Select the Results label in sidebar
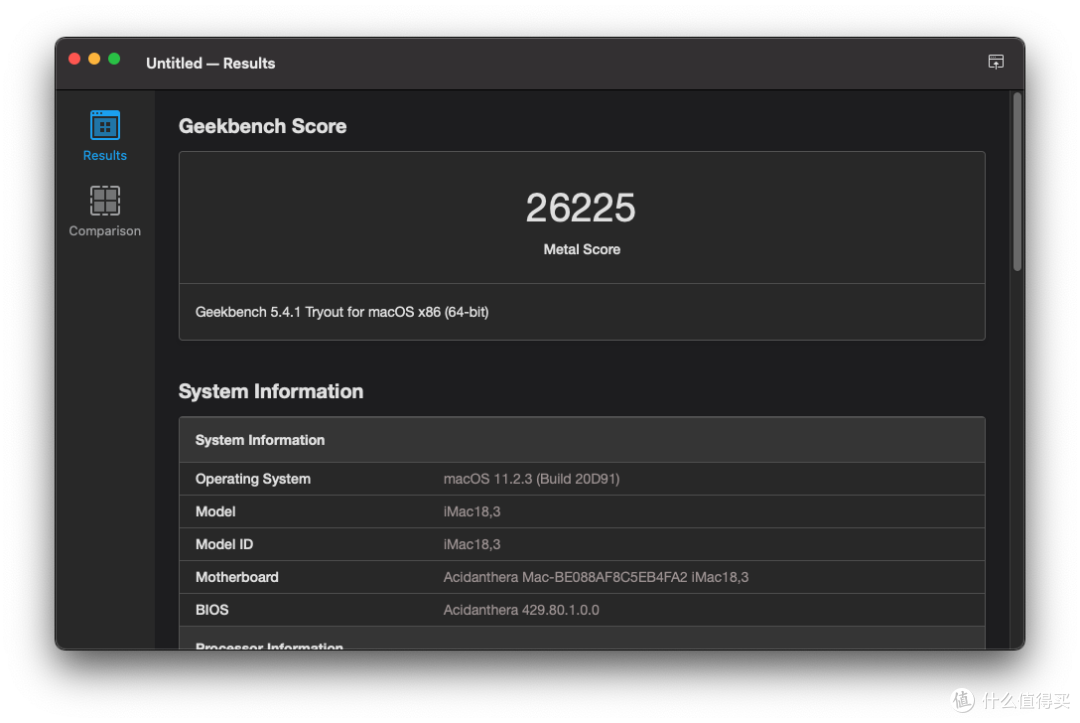The height and width of the screenshot is (723, 1080). click(x=105, y=156)
